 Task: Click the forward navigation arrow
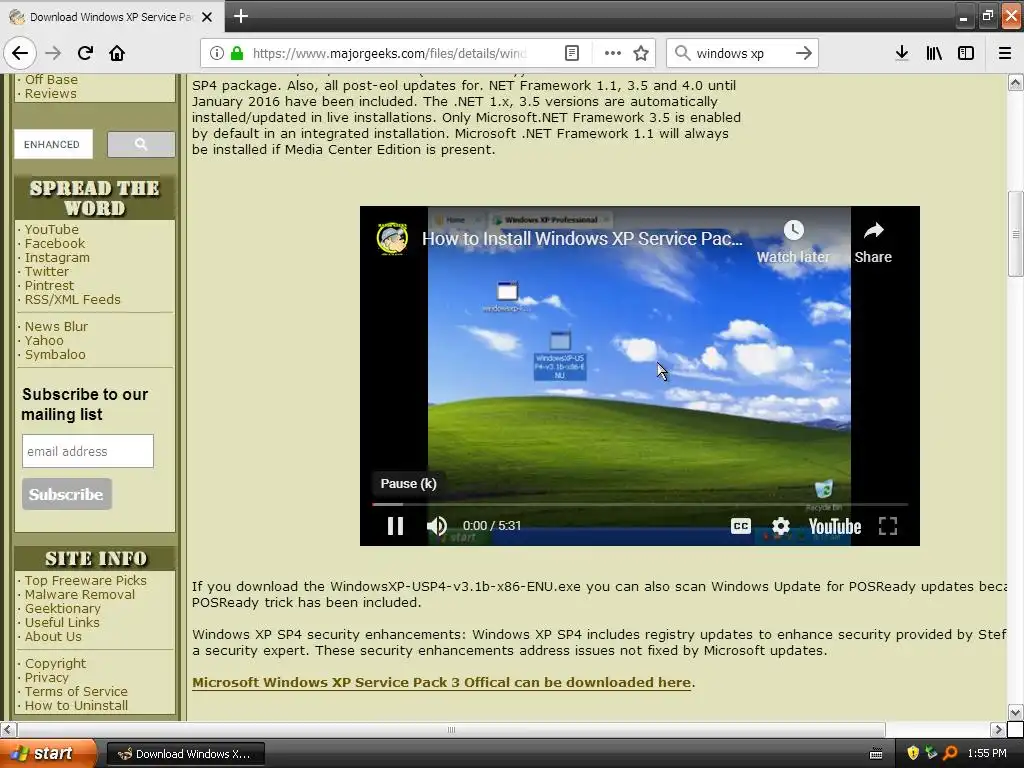pyautogui.click(x=53, y=53)
